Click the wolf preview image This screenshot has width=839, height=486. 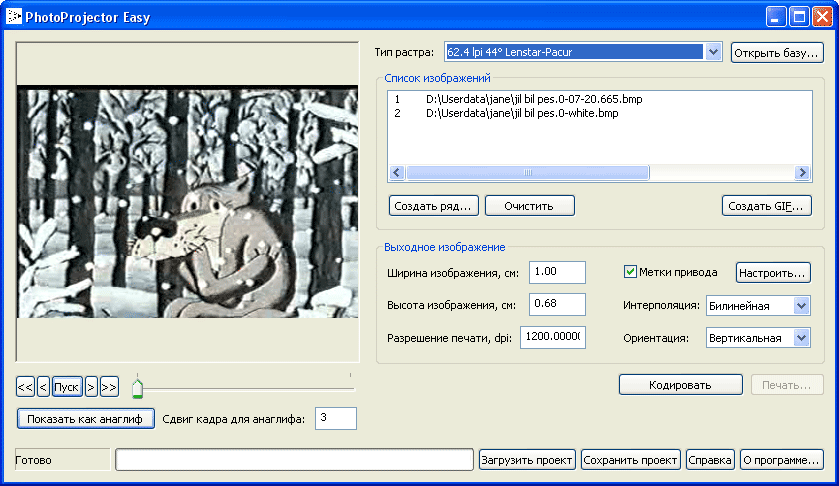coord(188,202)
